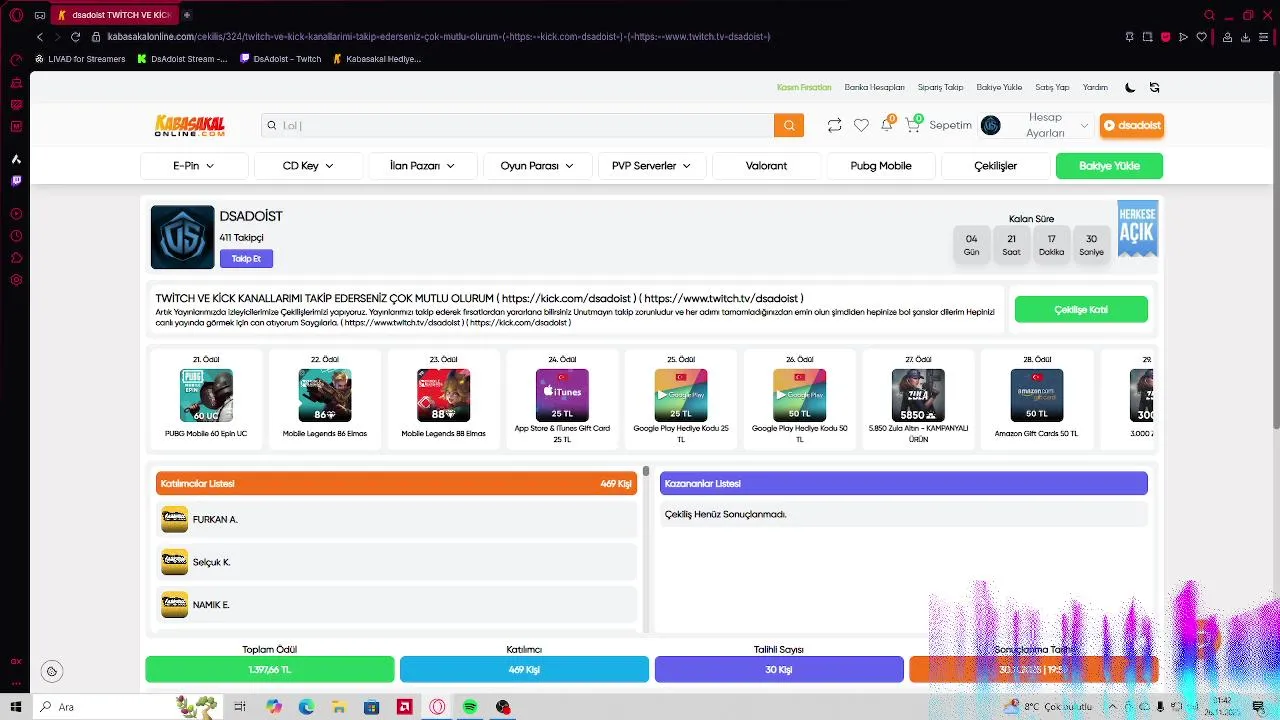This screenshot has width=1280, height=720.
Task: Select the App Store & iTunes 25 TL prize
Action: point(562,400)
